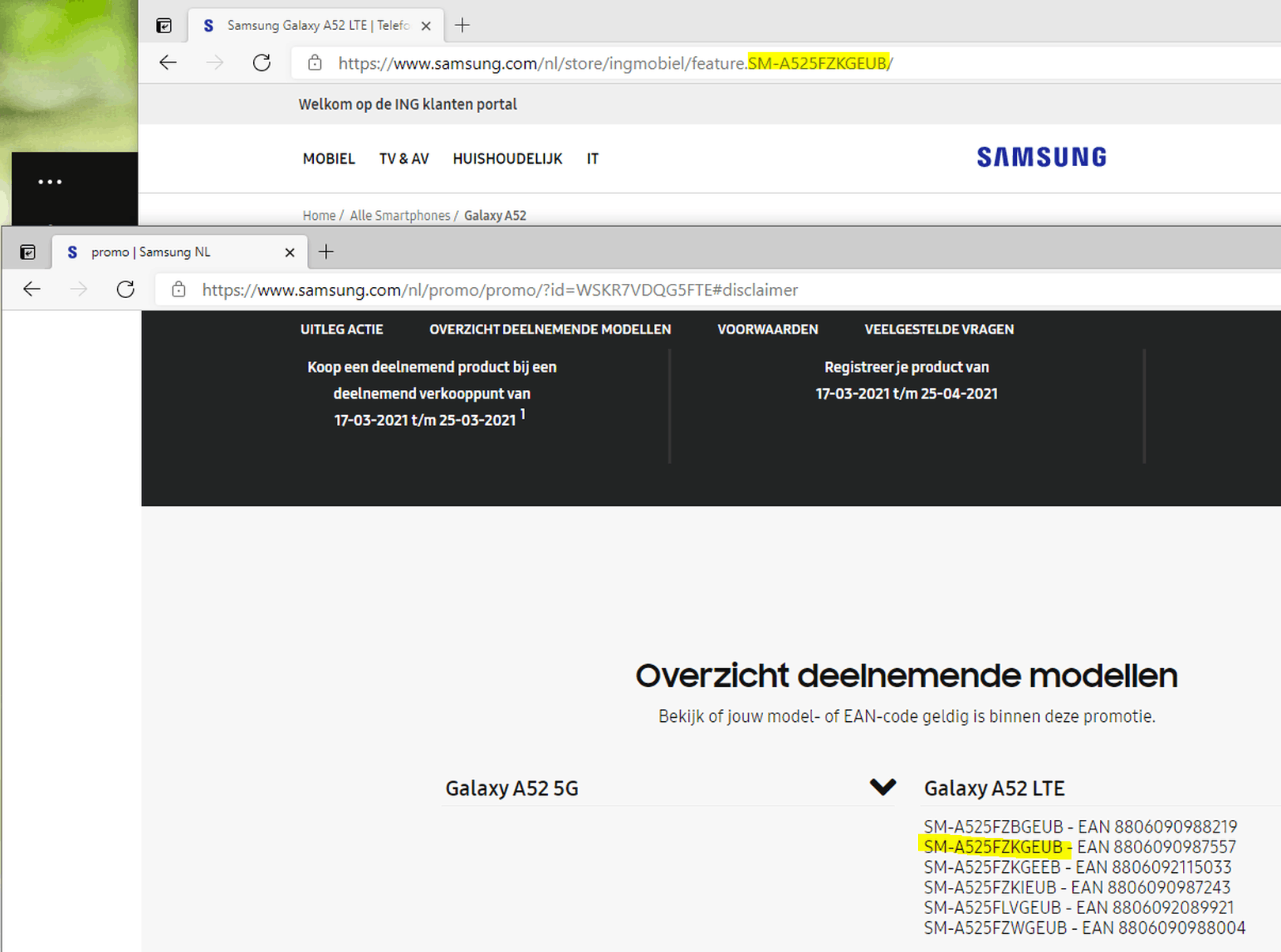Click 'Welkom op de ING klanten portal' text

408,104
